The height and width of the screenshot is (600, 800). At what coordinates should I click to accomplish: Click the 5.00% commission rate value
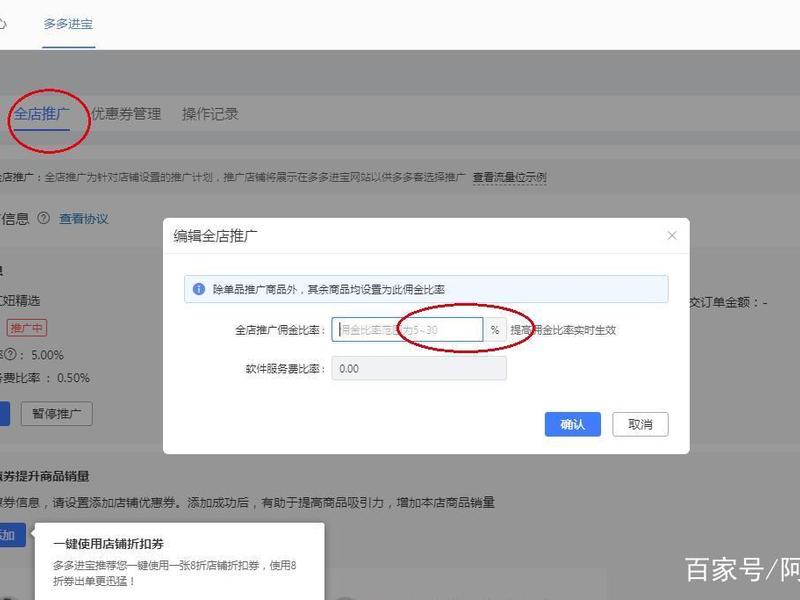[x=47, y=355]
